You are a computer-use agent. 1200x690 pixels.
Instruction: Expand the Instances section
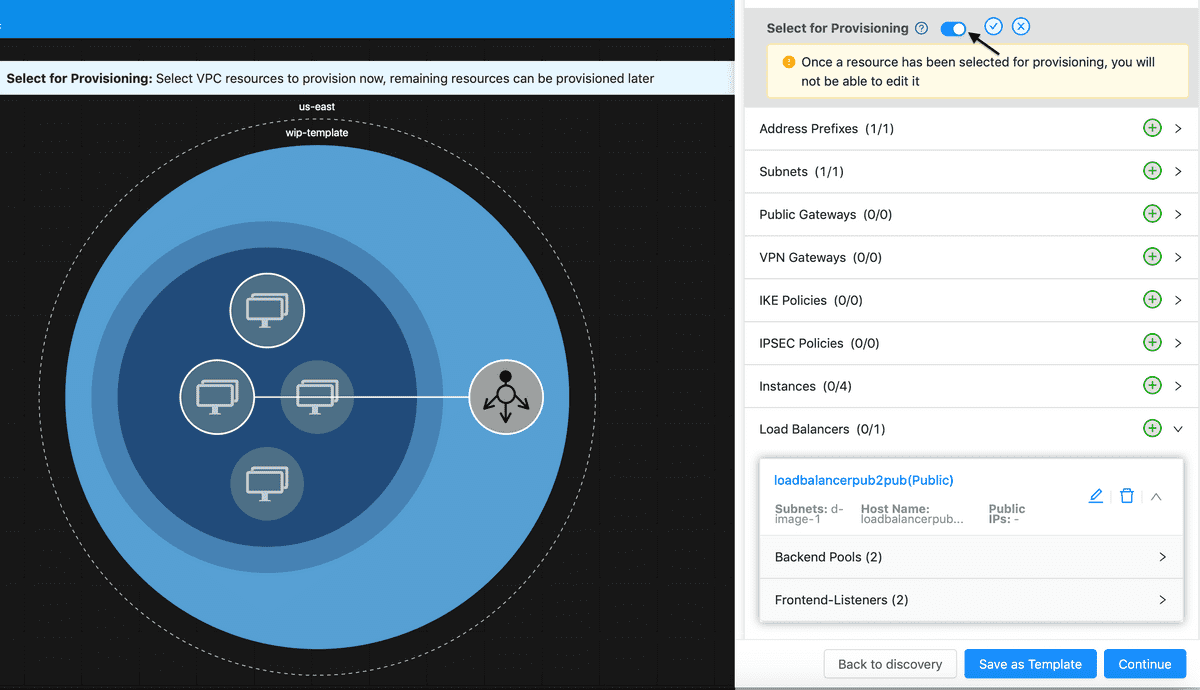1179,386
